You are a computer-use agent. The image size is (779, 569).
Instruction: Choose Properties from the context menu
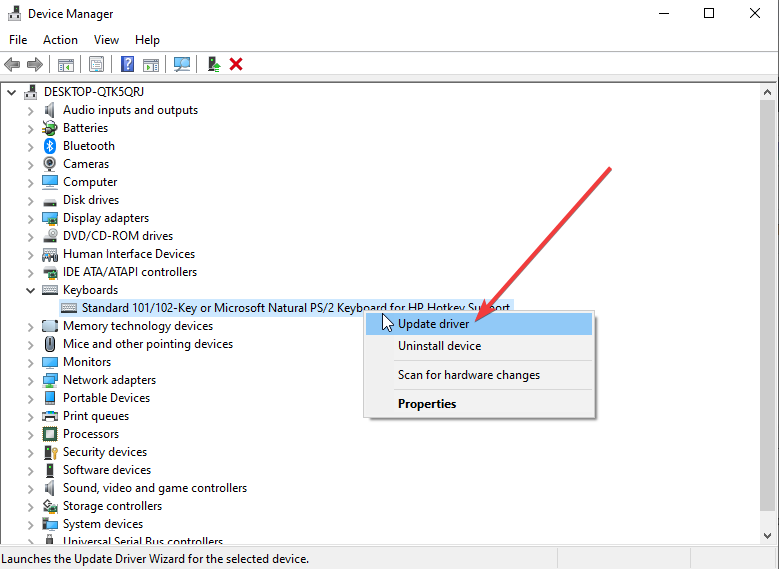click(479, 404)
